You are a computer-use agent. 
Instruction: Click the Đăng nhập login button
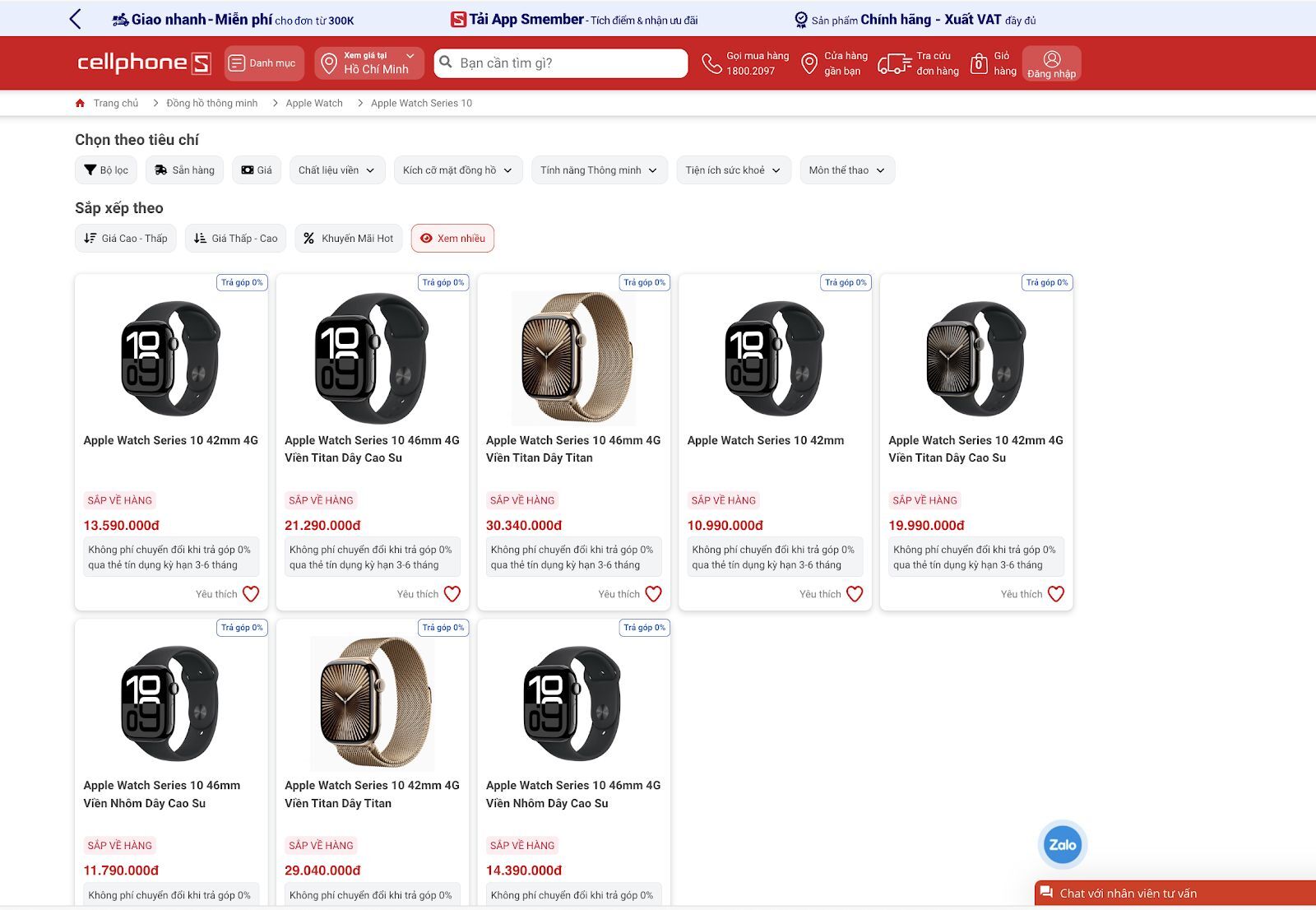[x=1051, y=64]
